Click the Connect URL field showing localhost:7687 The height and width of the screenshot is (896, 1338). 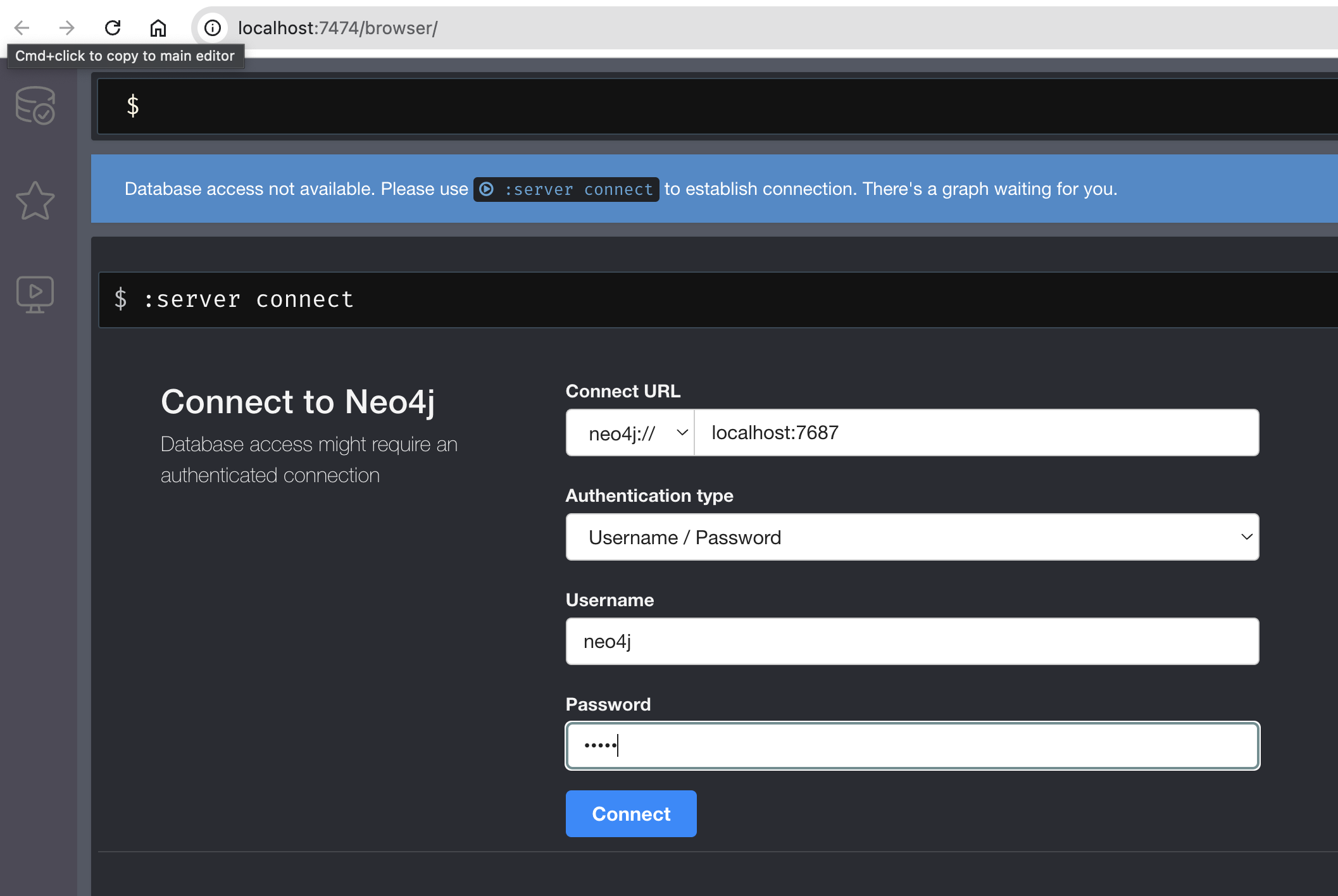[x=975, y=433]
